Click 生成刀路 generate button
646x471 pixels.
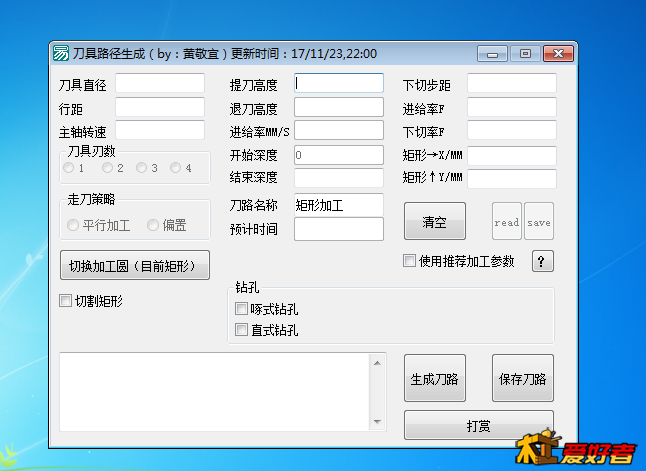point(435,378)
